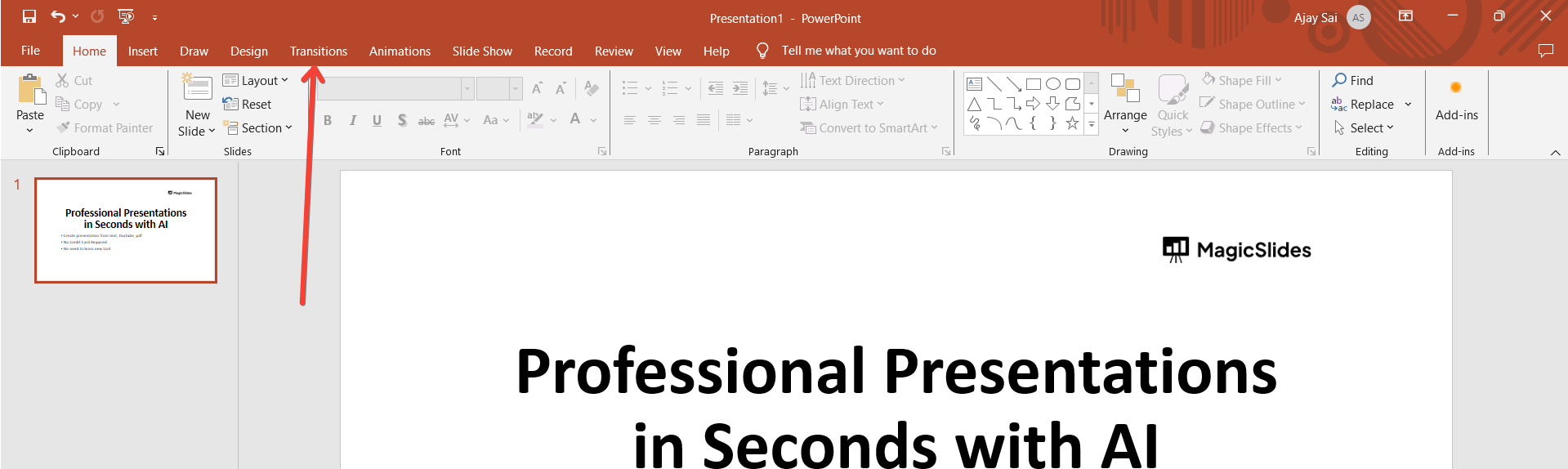Viewport: 1568px width, 469px height.
Task: Click Clear All Formatting icon
Action: pyautogui.click(x=592, y=88)
